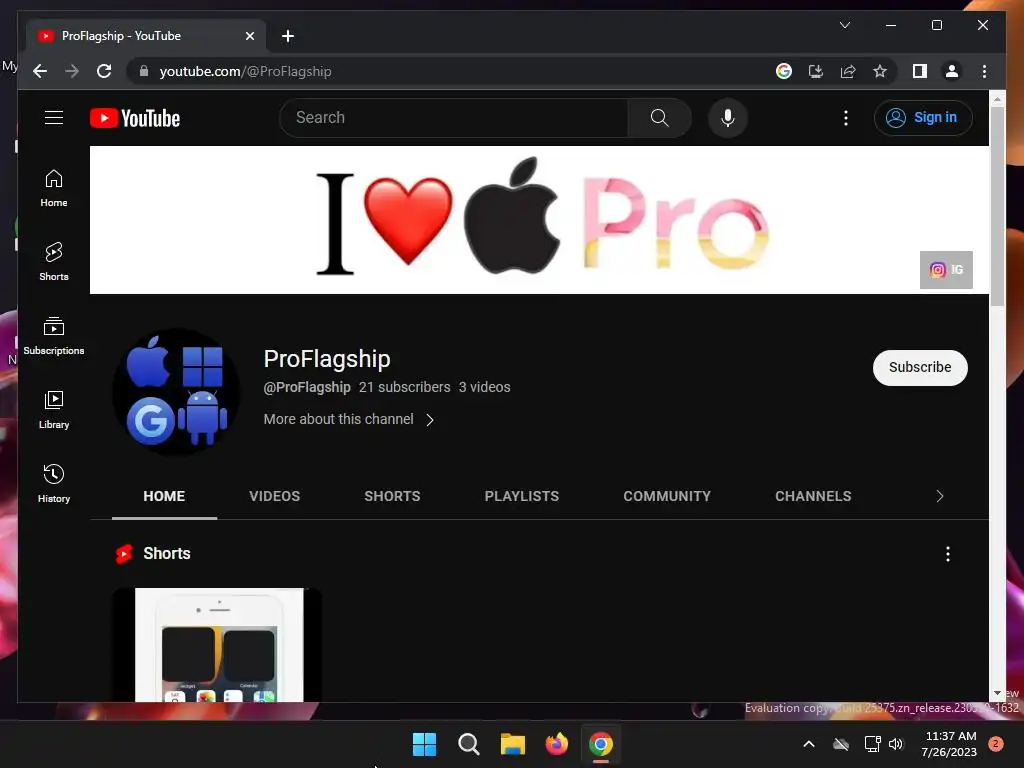This screenshot has width=1024, height=768.
Task: Subscribe to the ProFlagship channel
Action: 920,368
